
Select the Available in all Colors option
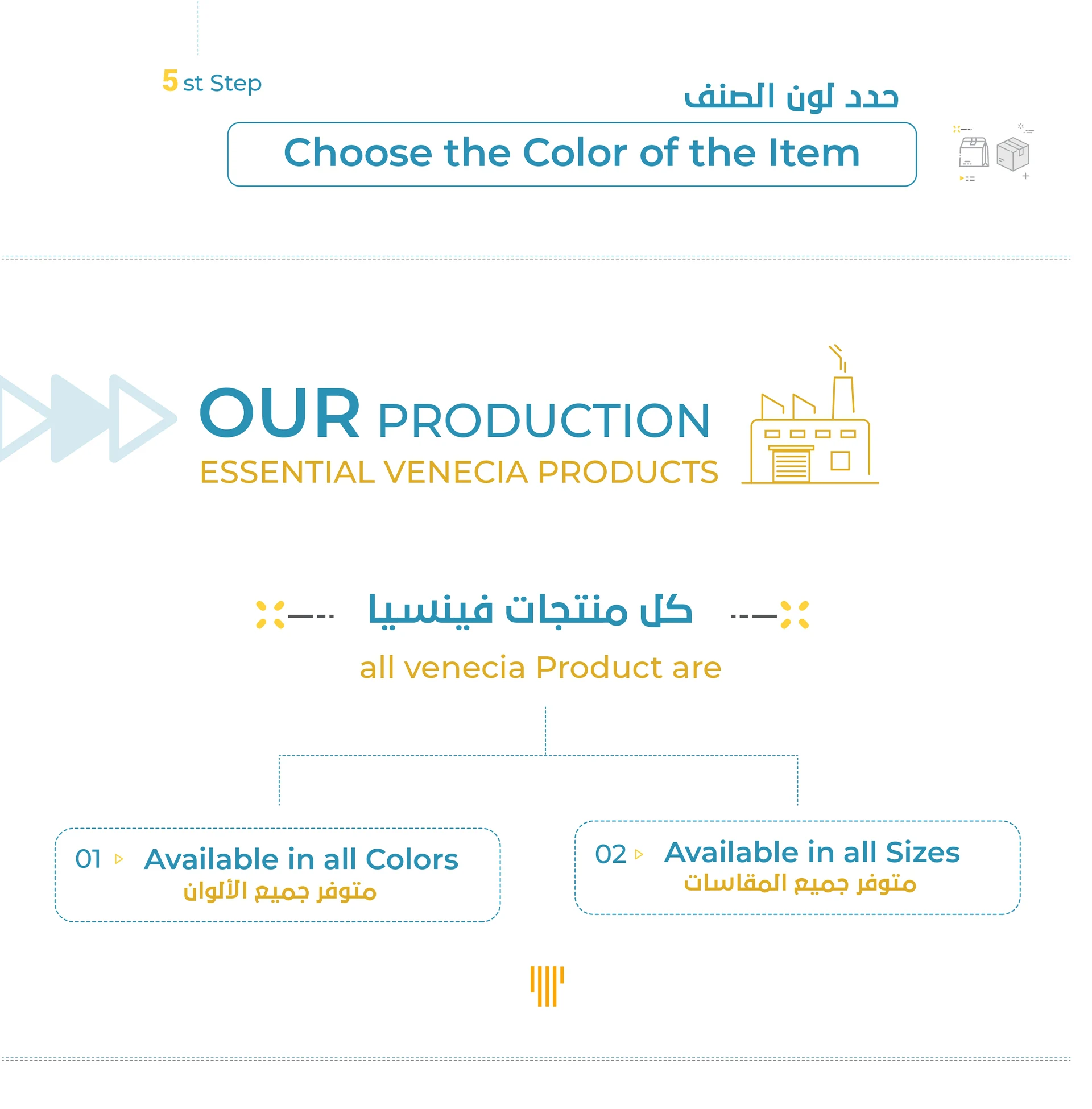point(300,859)
